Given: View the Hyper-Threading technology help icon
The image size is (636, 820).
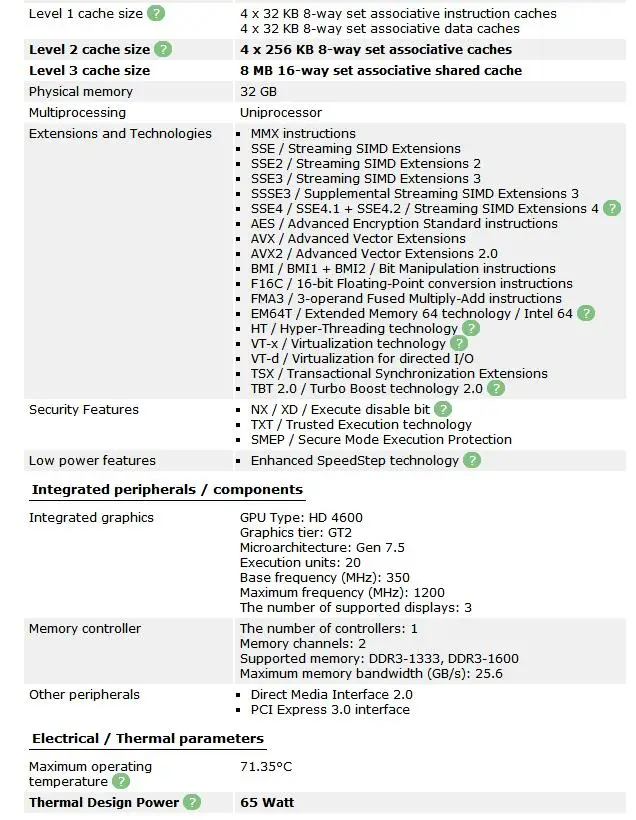Looking at the screenshot, I should (471, 328).
